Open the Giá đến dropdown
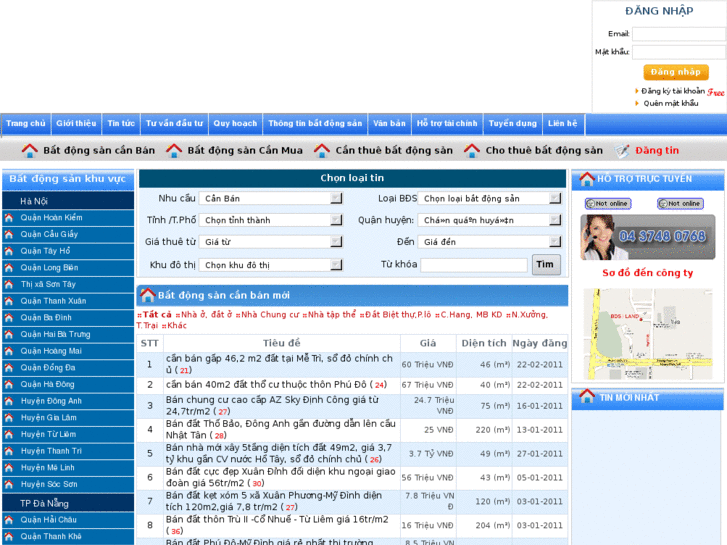The width and height of the screenshot is (727, 545). pos(490,242)
